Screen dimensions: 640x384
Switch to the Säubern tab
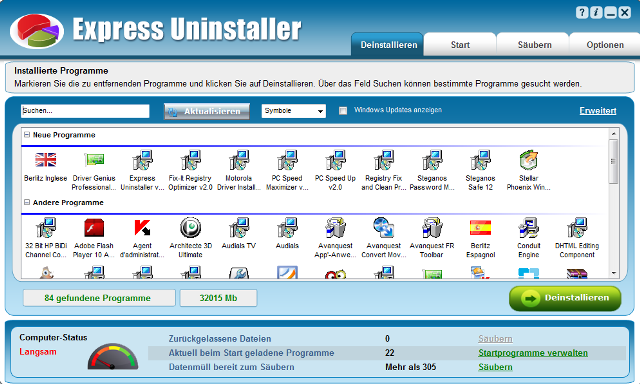click(x=534, y=44)
